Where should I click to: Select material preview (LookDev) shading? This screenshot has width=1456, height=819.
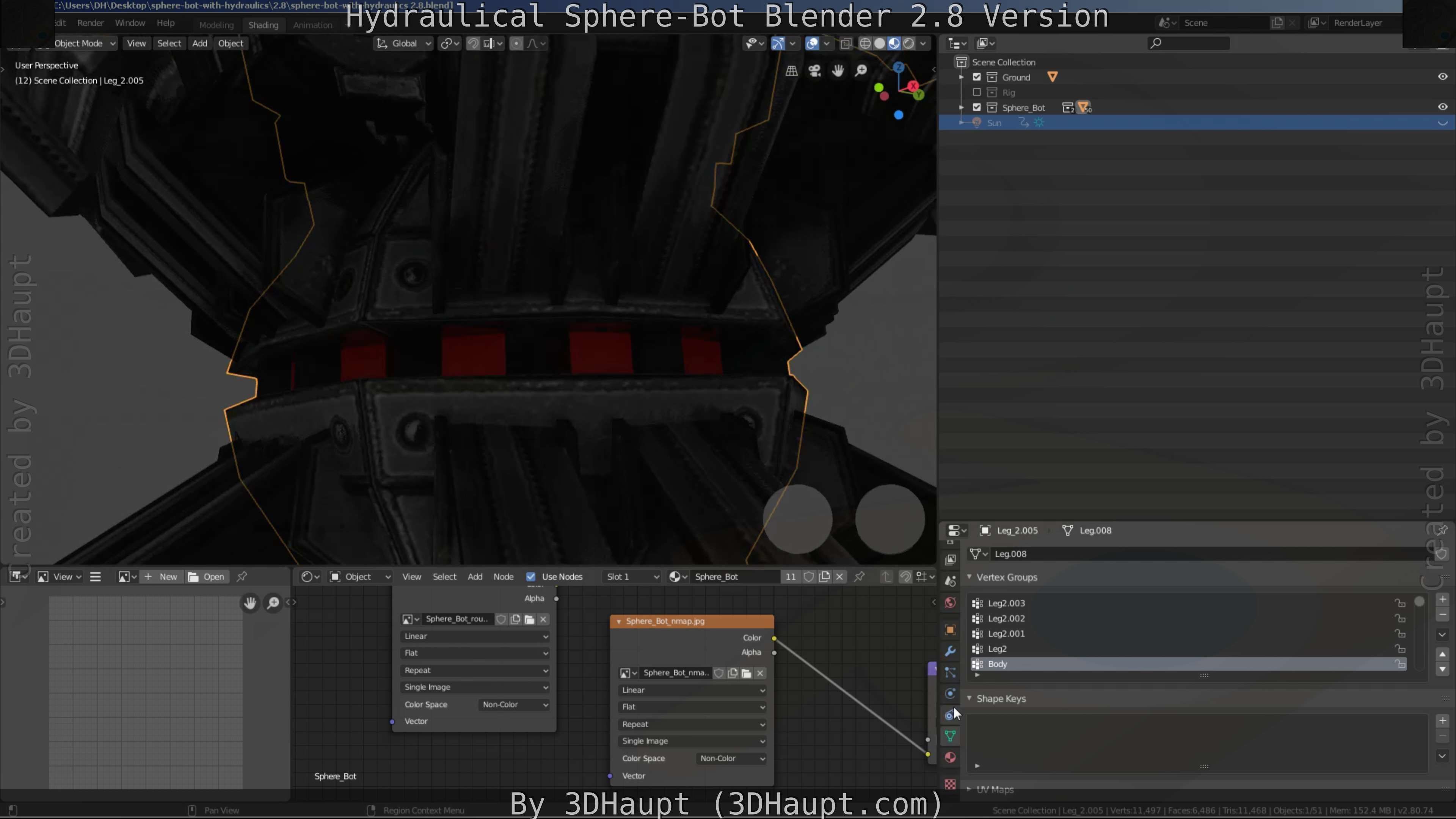[894, 44]
